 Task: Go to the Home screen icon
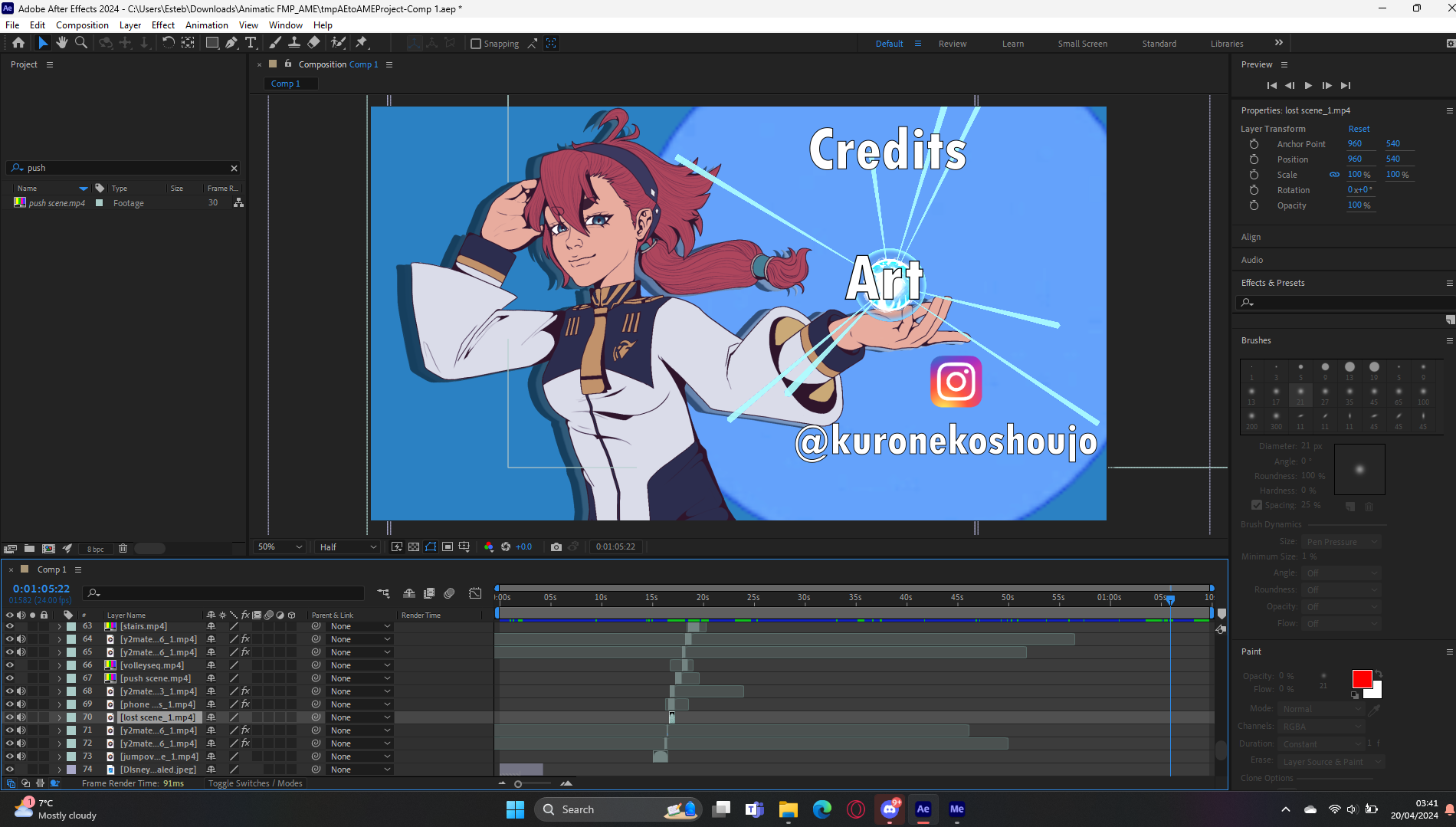18,43
